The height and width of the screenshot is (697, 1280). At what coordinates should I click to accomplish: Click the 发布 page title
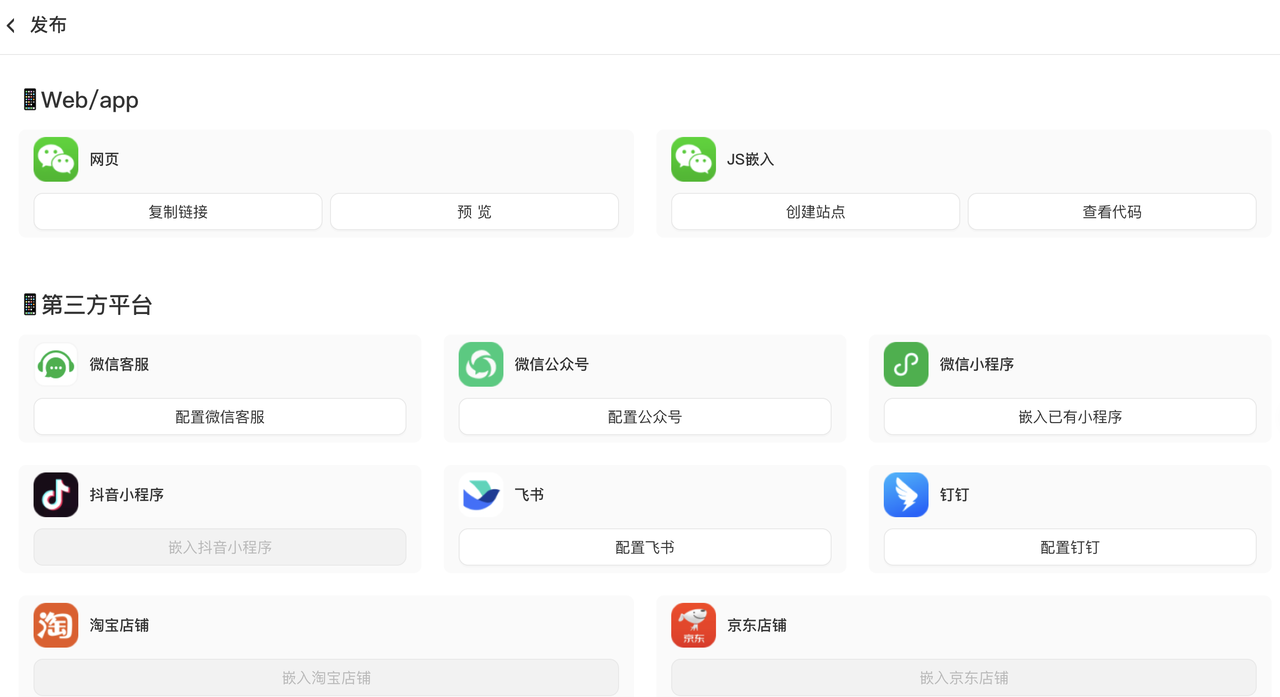click(48, 26)
